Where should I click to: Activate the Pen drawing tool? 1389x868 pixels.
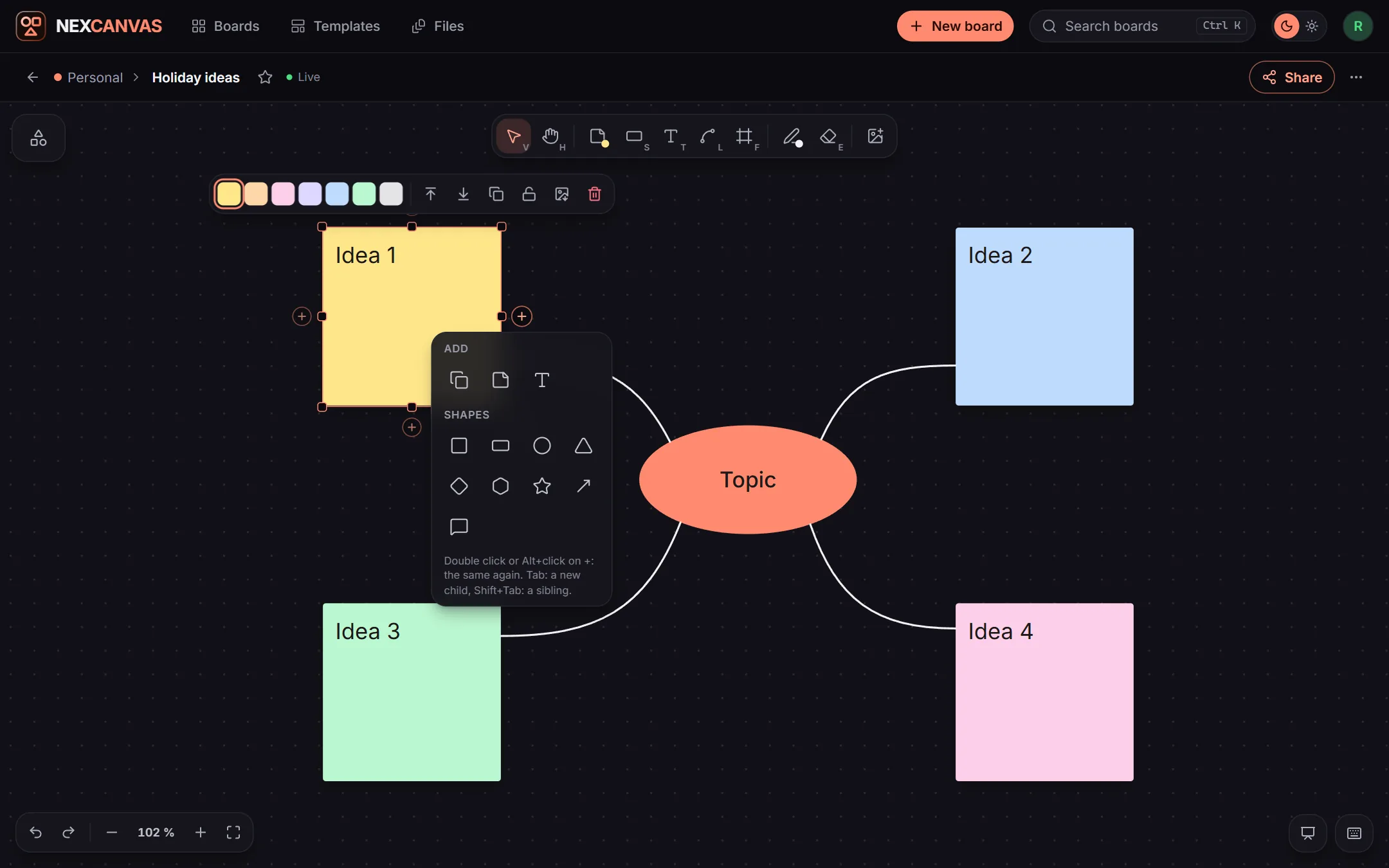pyautogui.click(x=792, y=136)
